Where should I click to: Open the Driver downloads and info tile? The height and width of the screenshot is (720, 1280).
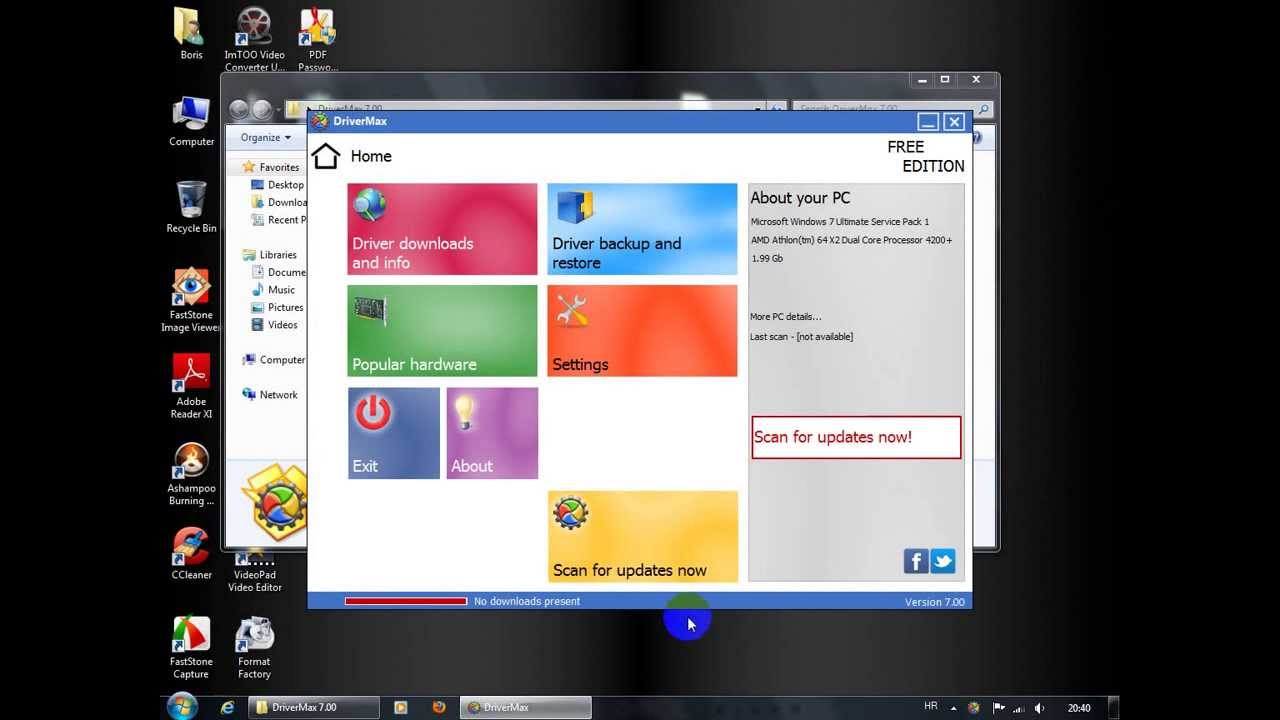point(442,229)
